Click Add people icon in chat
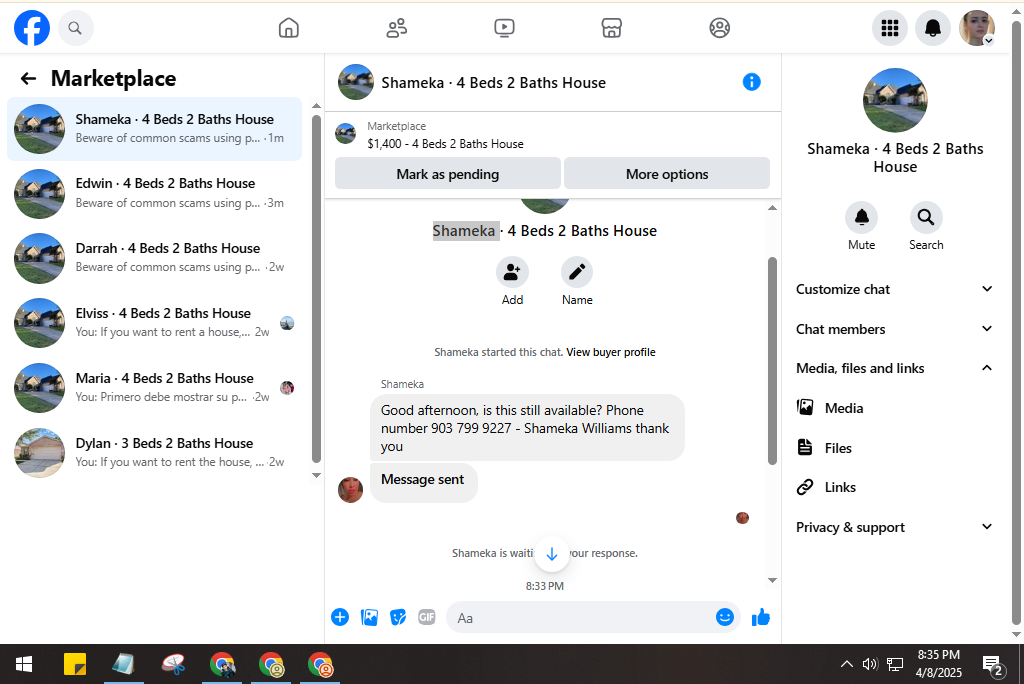This screenshot has height=684, width=1024. click(512, 272)
